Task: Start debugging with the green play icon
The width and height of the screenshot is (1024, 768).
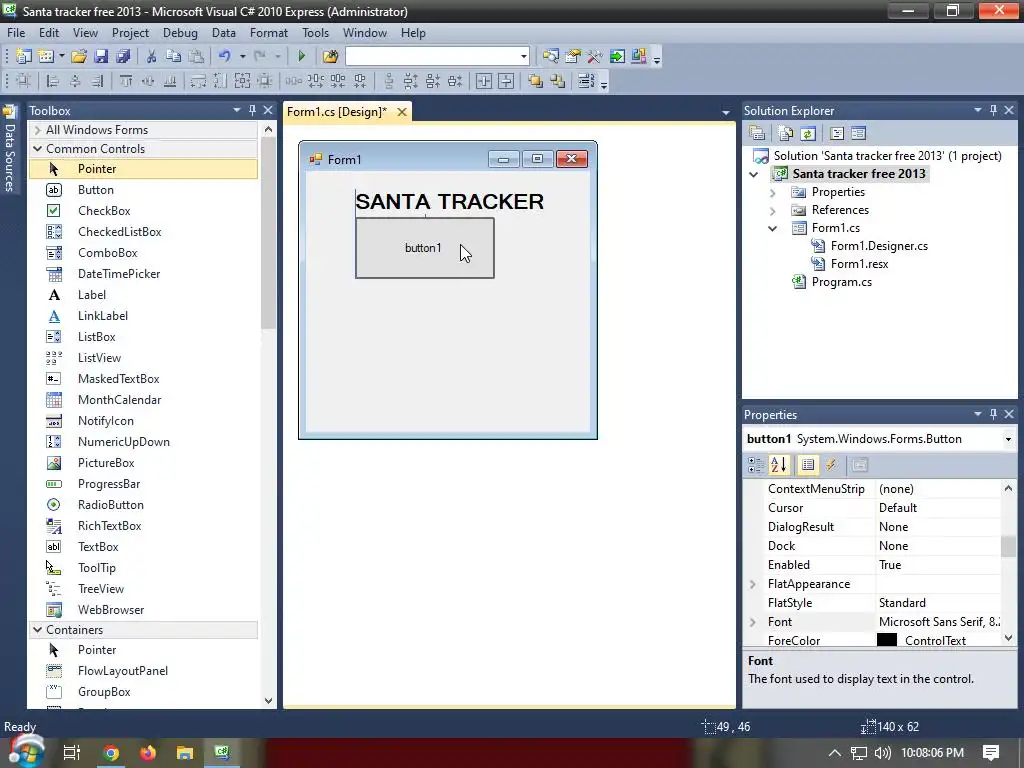Action: 302,57
